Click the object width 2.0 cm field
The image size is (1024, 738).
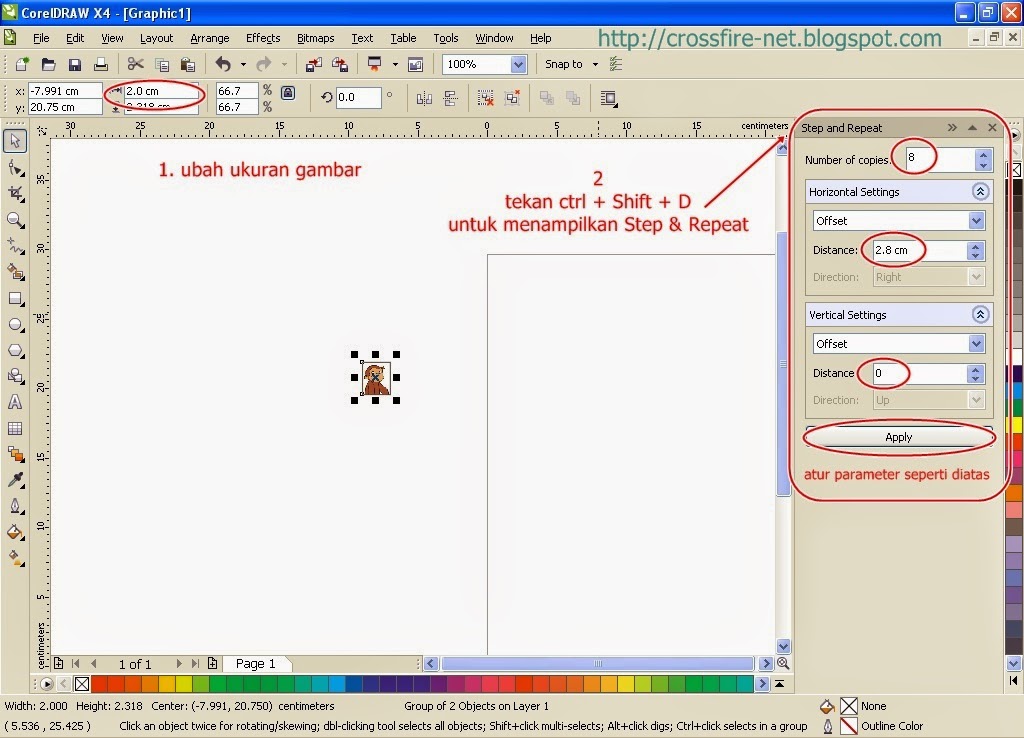161,91
